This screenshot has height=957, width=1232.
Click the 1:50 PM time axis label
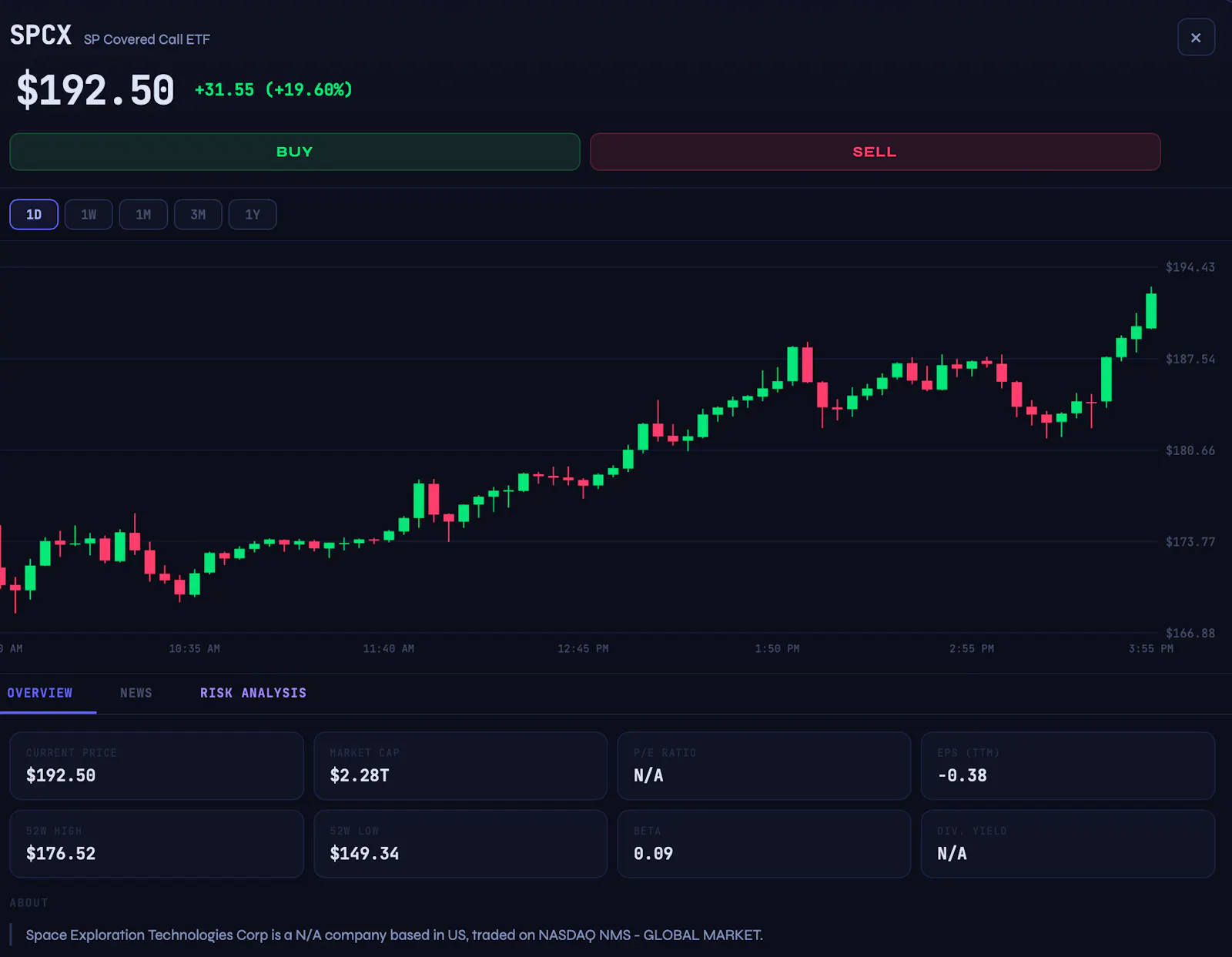[777, 649]
